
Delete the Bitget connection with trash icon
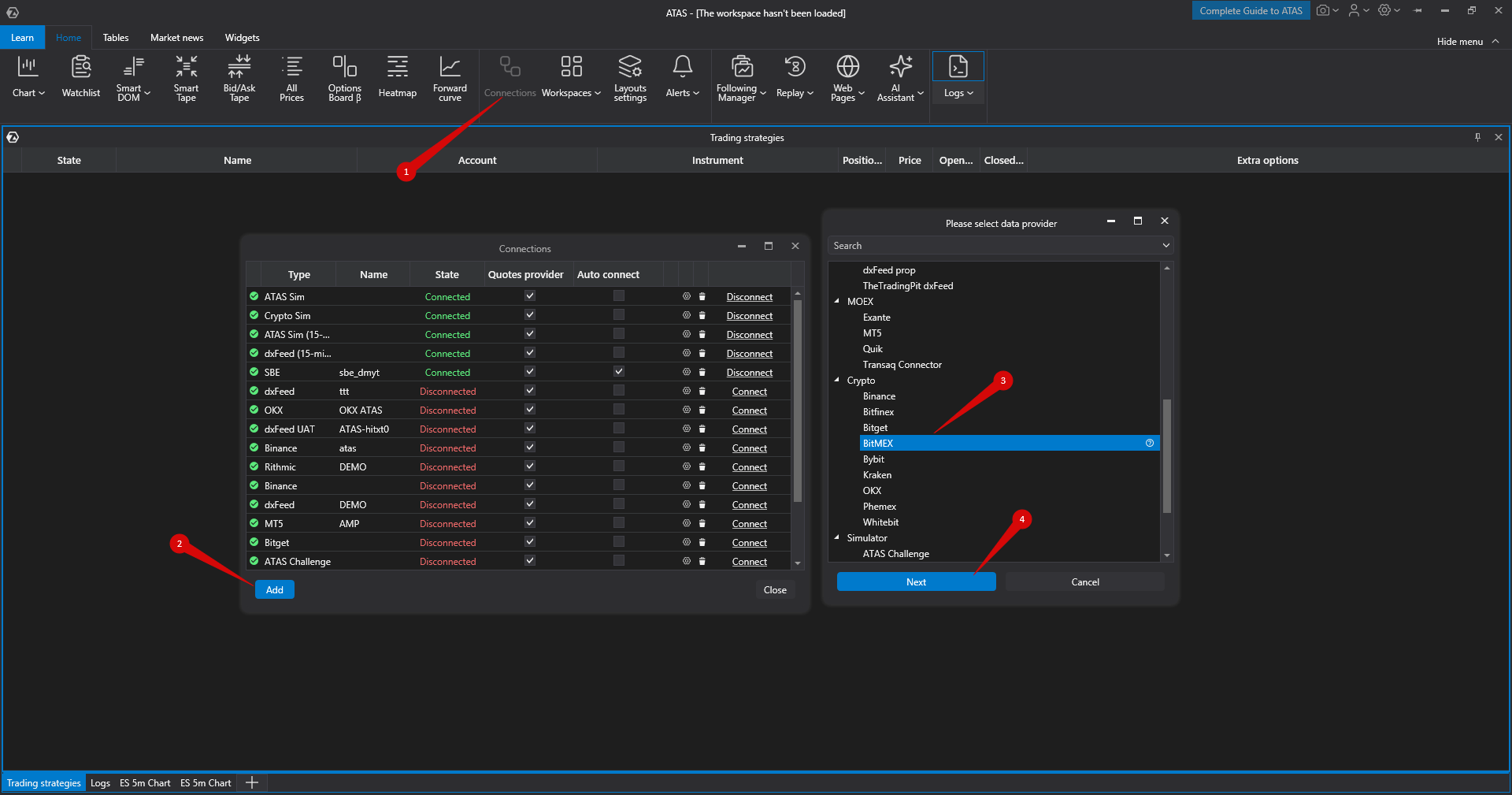point(702,542)
